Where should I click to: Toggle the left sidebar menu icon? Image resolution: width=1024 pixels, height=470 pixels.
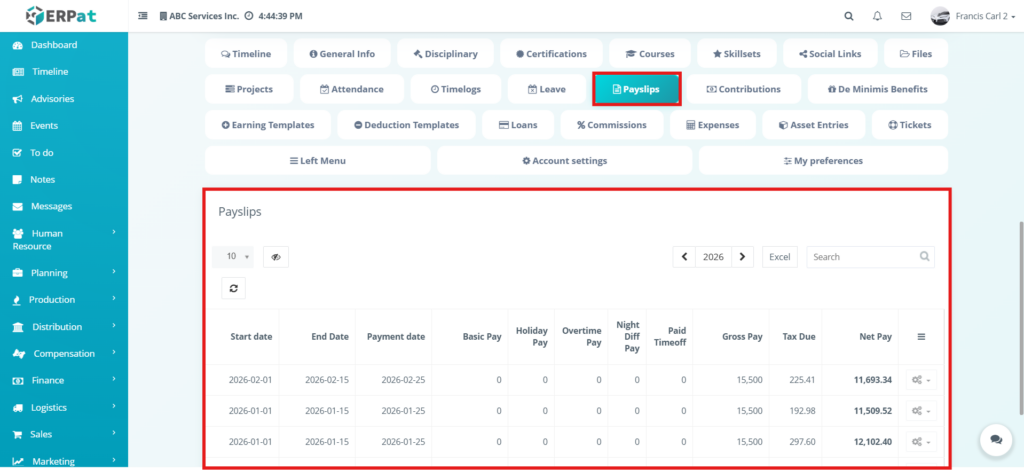[143, 16]
